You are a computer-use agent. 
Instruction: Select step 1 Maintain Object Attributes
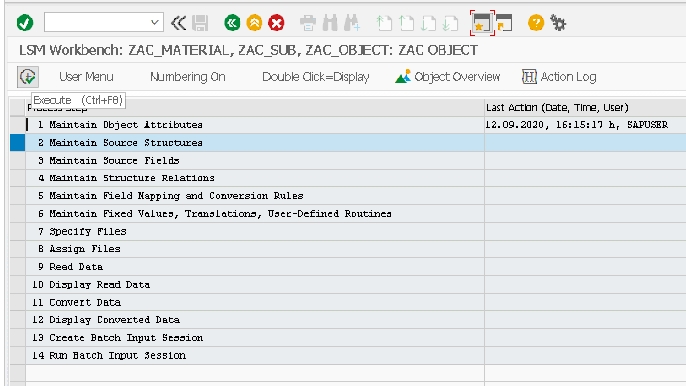coord(255,125)
